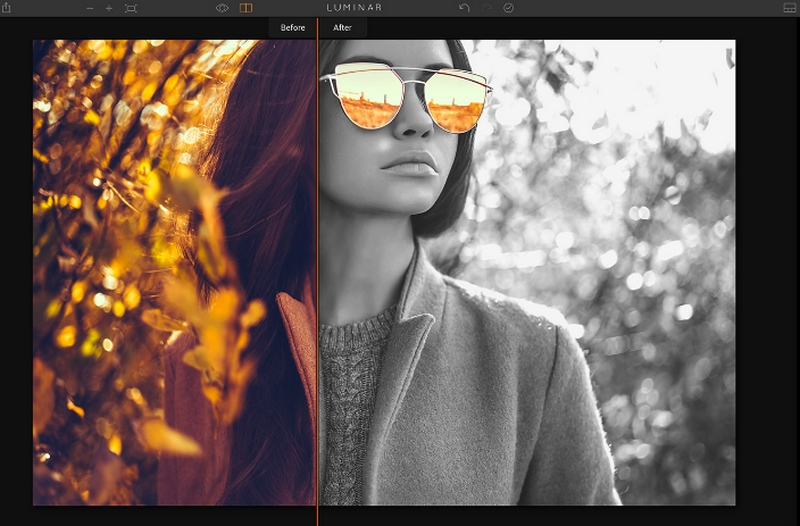
Task: Fit image to screen icon
Action: click(x=131, y=8)
